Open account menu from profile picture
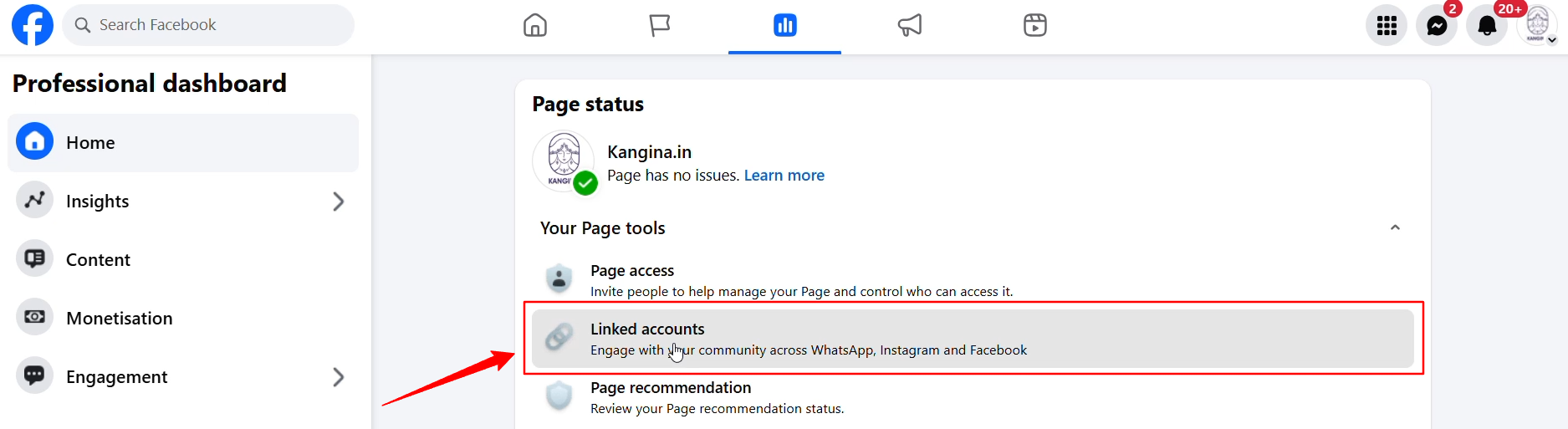The height and width of the screenshot is (429, 1568). (1538, 25)
